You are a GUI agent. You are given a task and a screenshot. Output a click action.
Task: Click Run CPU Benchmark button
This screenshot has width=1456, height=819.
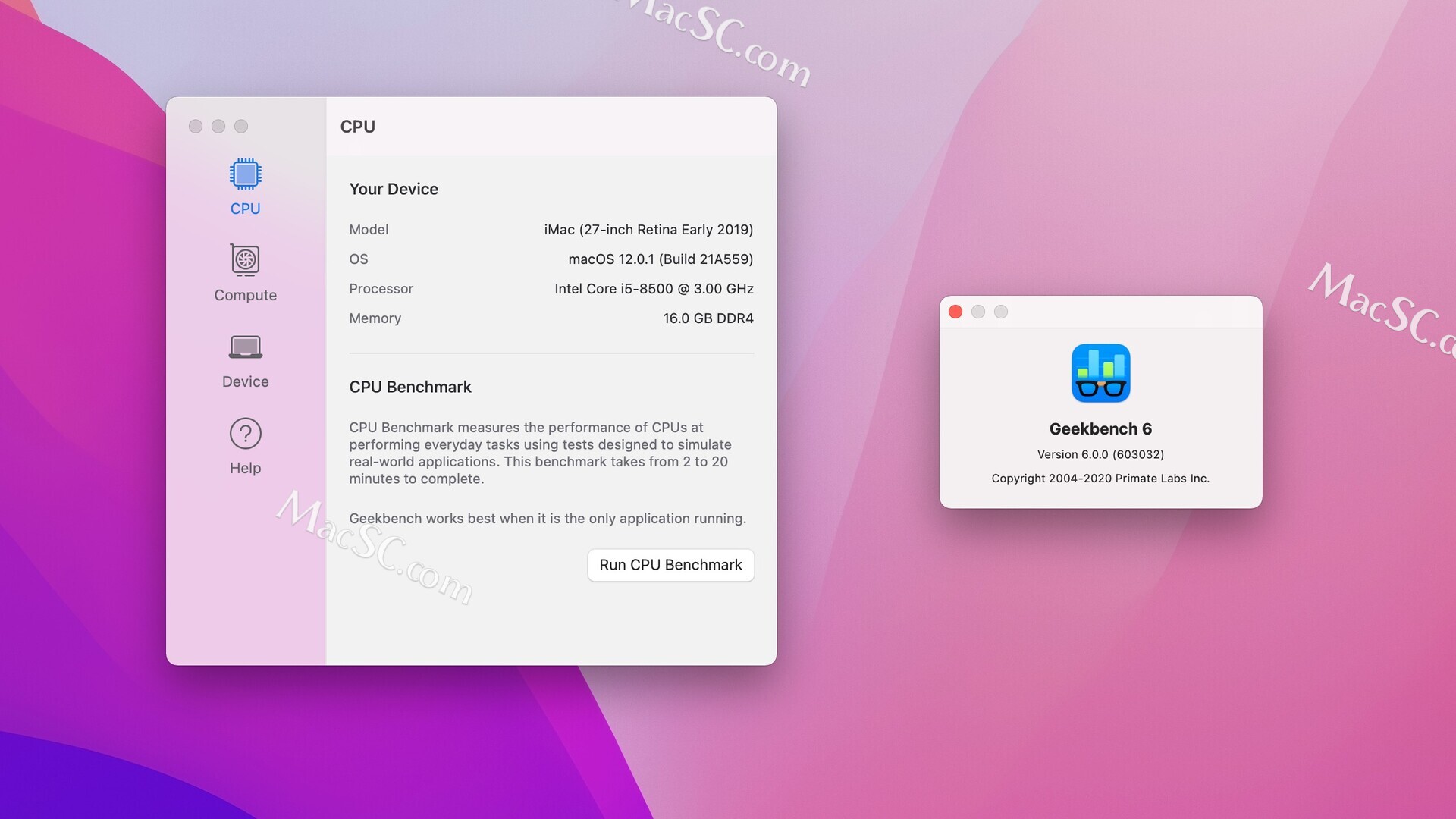pyautogui.click(x=670, y=565)
